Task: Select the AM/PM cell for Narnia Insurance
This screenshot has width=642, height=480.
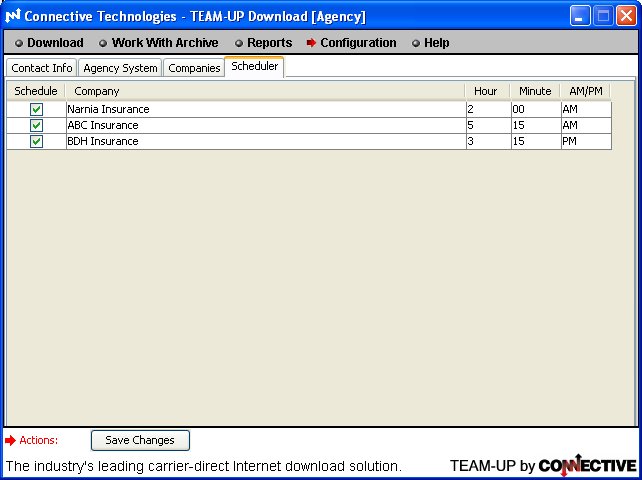Action: pos(584,110)
